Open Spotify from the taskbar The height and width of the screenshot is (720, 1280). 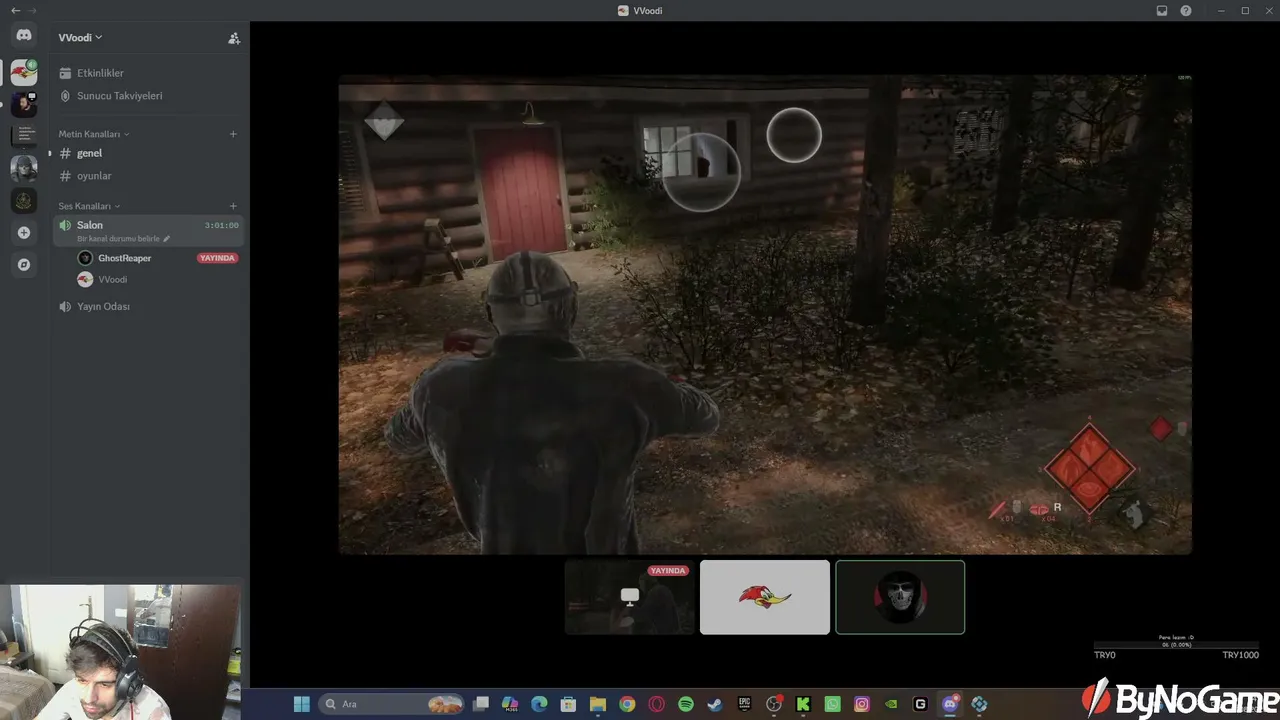coord(686,704)
